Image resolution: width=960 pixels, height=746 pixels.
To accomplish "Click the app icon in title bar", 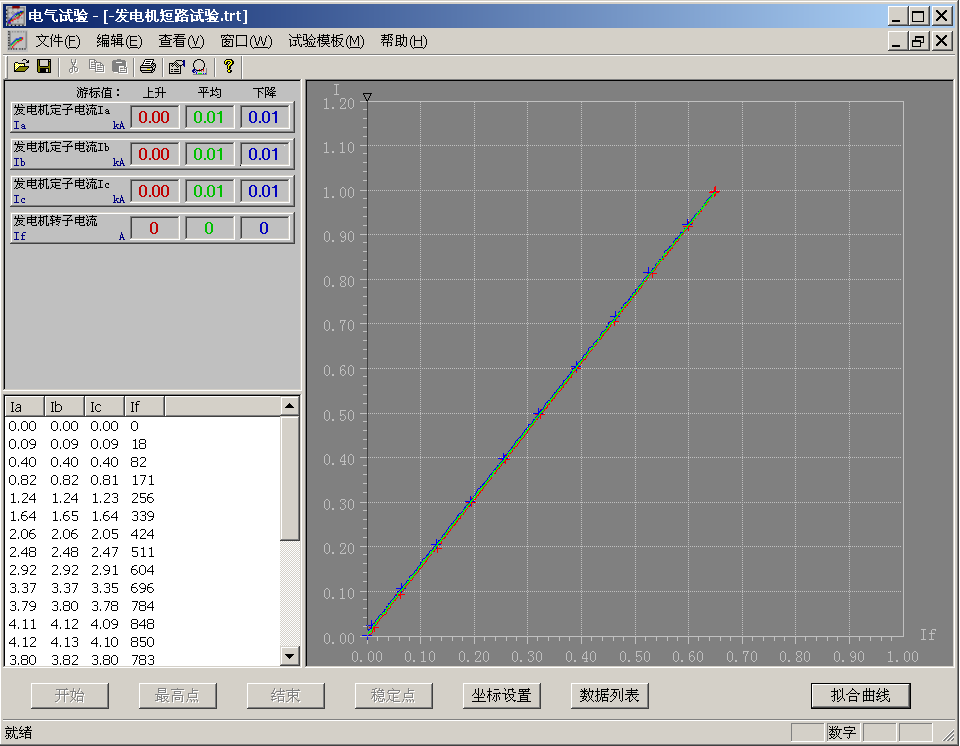I will pos(16,16).
